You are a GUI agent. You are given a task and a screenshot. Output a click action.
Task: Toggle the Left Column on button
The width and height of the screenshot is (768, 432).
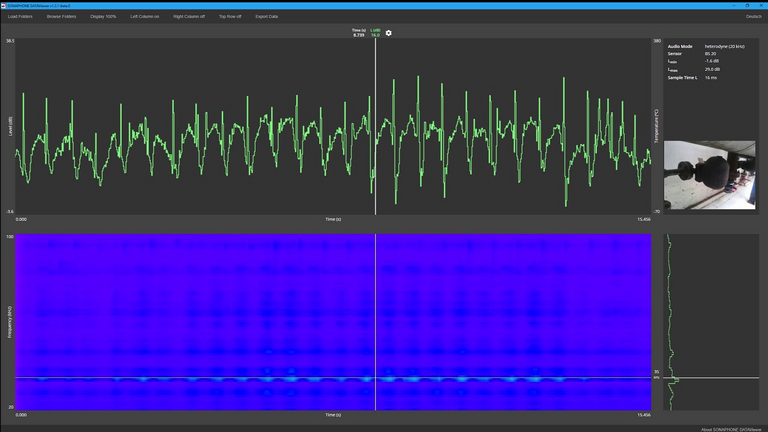click(145, 17)
